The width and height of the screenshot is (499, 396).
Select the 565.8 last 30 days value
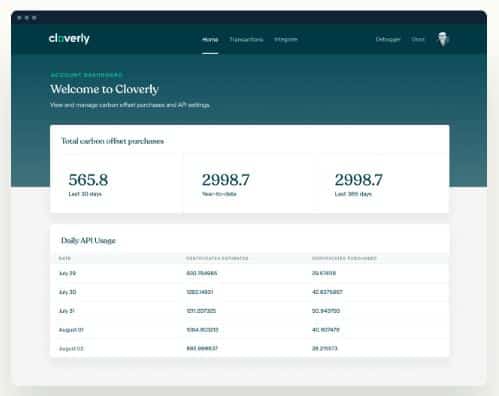tap(88, 180)
